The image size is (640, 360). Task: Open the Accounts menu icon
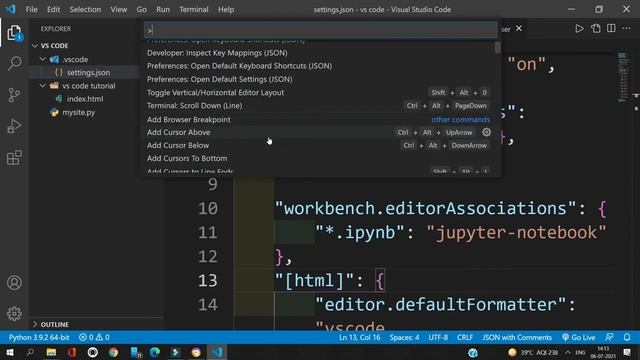click(x=14, y=283)
